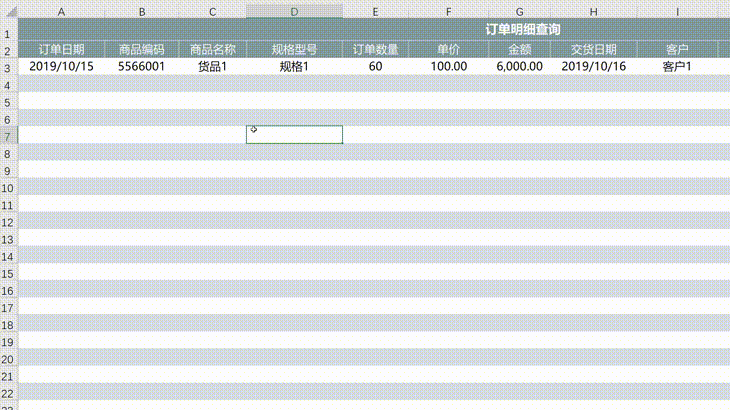Click the cell with product code 5566001
Image resolution: width=730 pixels, height=410 pixels.
pyautogui.click(x=141, y=67)
